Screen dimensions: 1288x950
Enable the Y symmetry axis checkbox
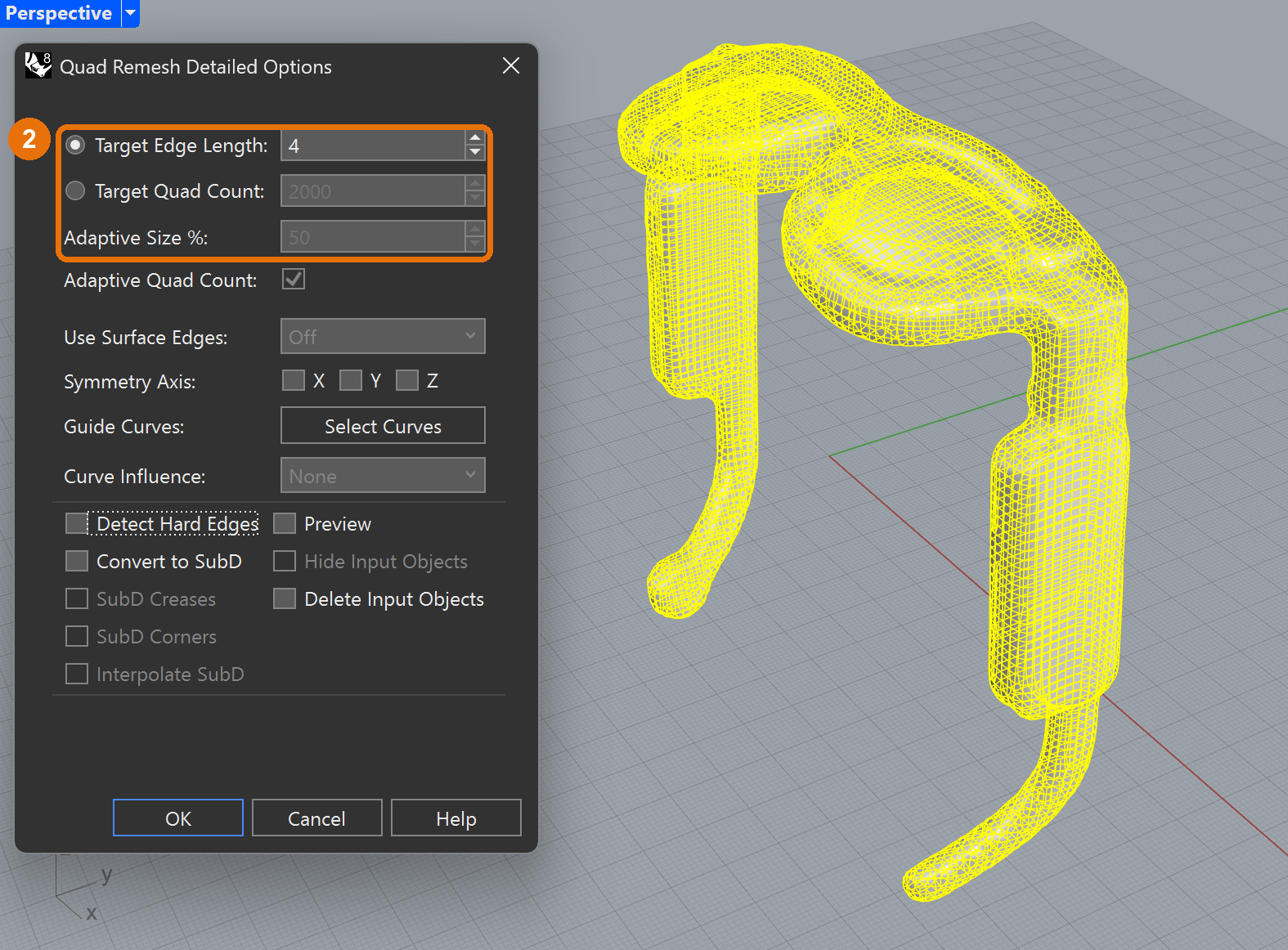pos(350,380)
